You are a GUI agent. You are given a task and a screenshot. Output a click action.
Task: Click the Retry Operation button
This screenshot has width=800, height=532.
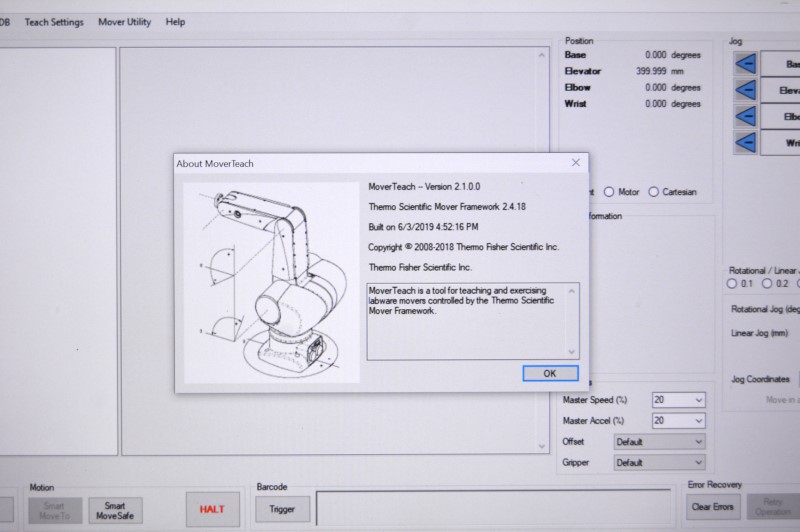click(x=773, y=507)
